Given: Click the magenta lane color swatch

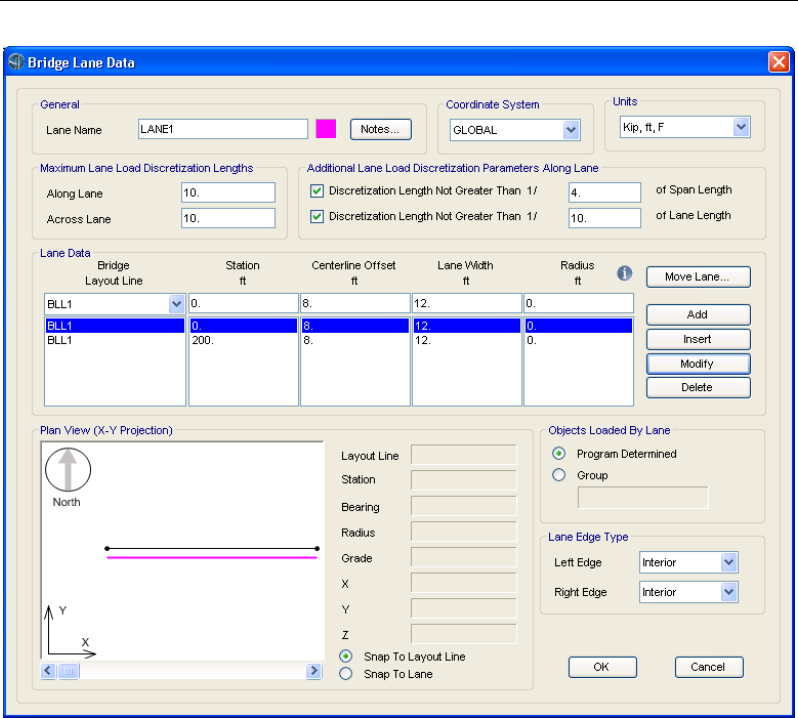Looking at the screenshot, I should tap(326, 129).
